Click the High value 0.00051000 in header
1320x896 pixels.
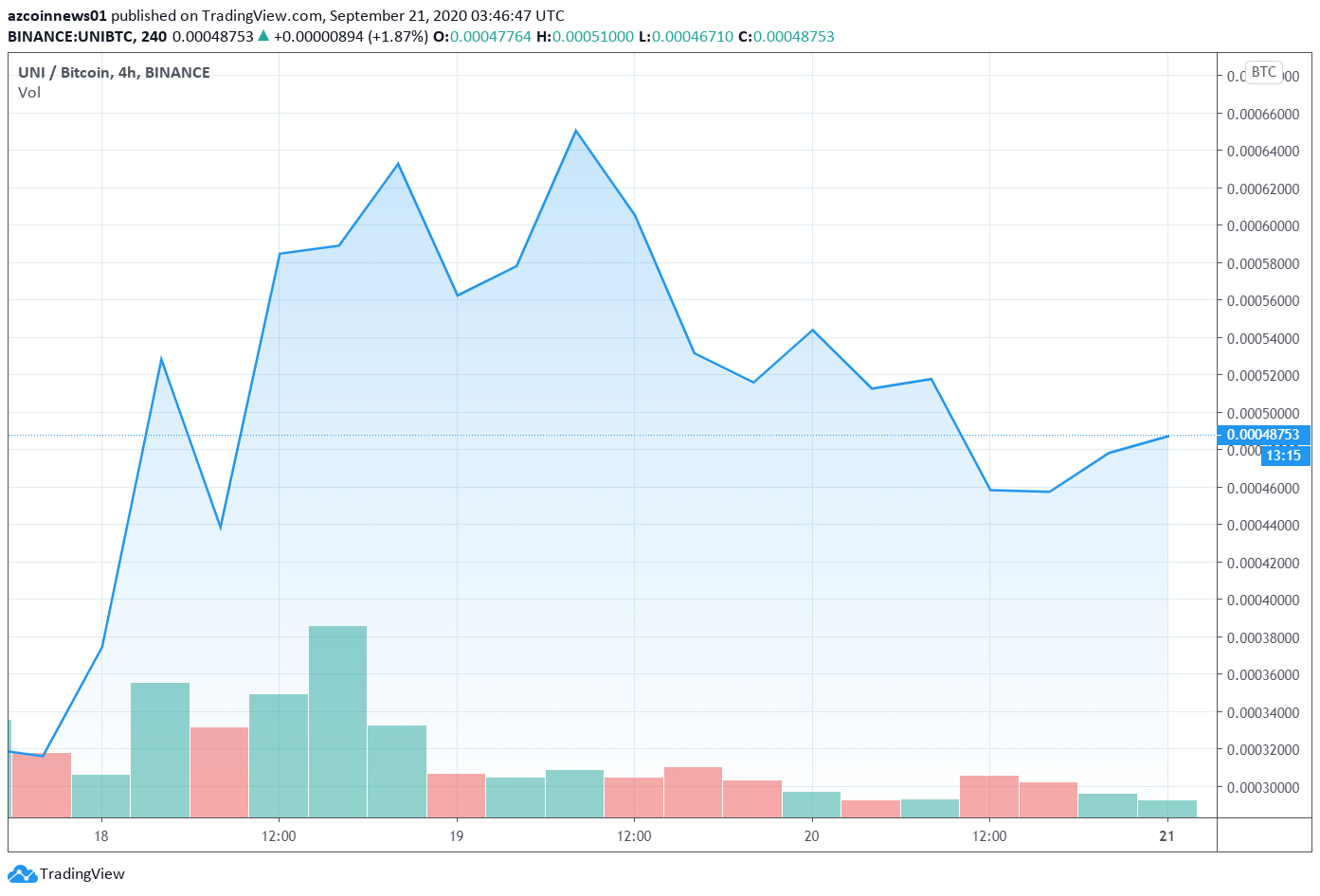(592, 36)
